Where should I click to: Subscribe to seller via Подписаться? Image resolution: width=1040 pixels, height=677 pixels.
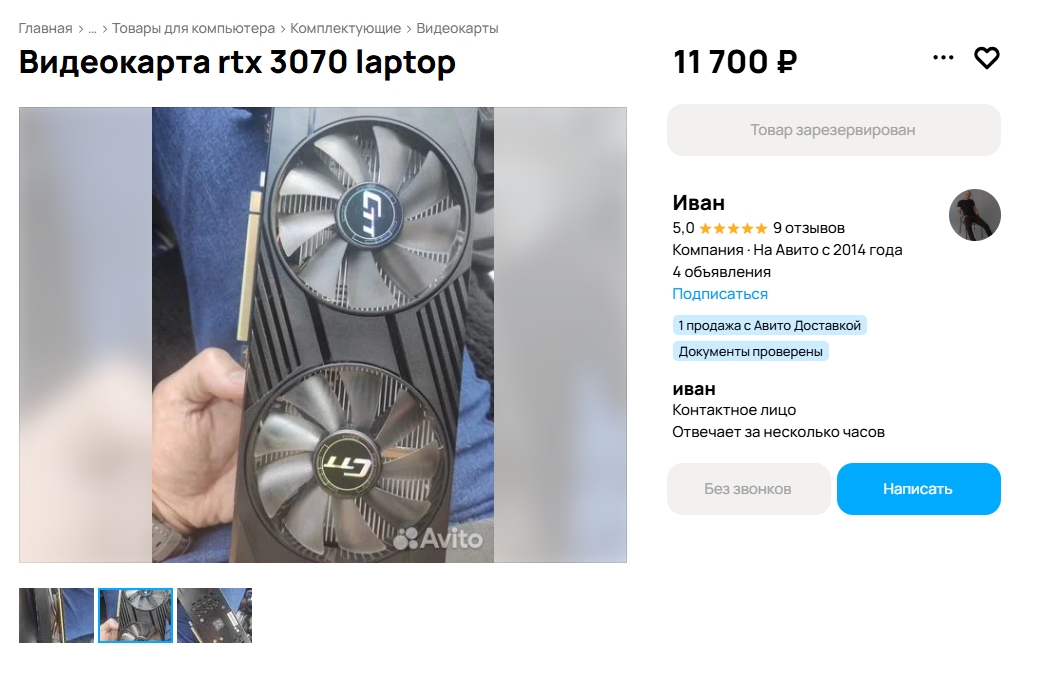tap(720, 294)
